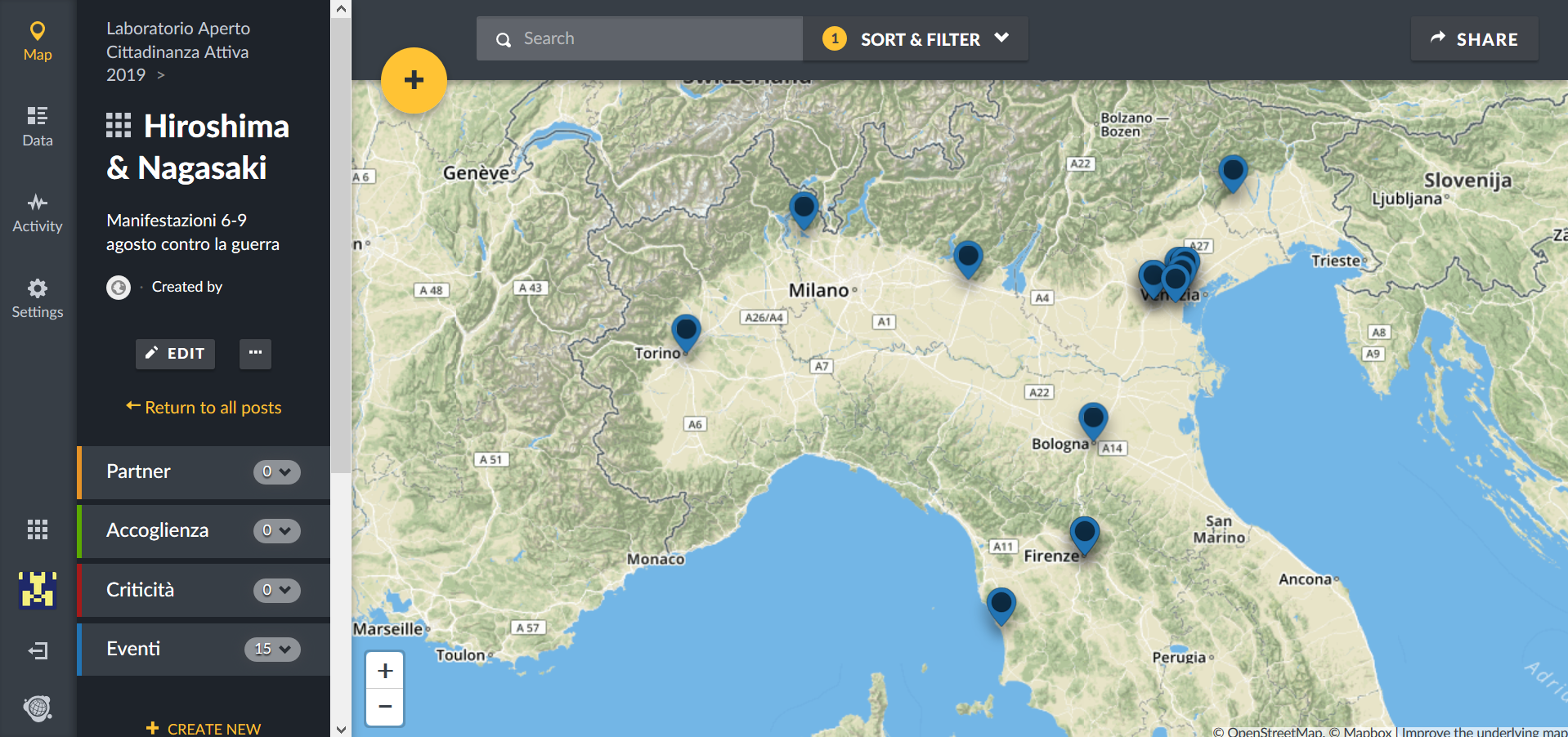This screenshot has height=737, width=1568.
Task: Click the logout icon in sidebar
Action: pyautogui.click(x=38, y=650)
